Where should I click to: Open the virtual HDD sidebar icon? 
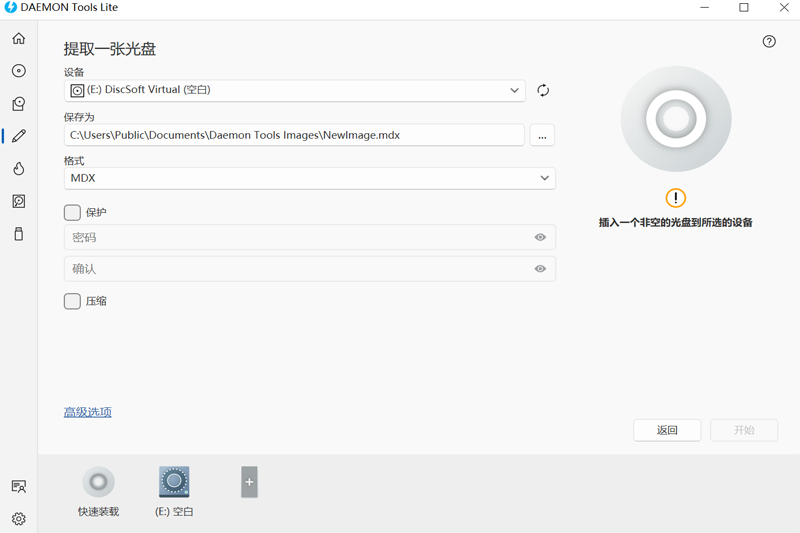19,201
